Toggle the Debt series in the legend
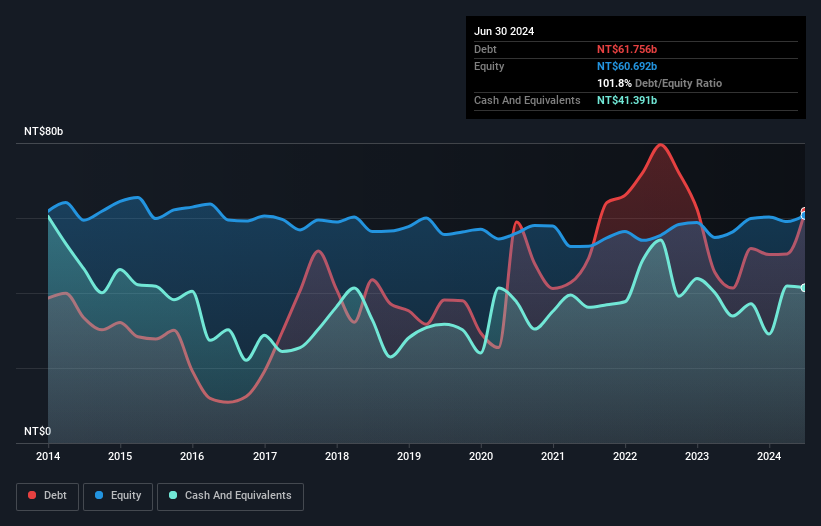The image size is (821, 526). (x=47, y=496)
